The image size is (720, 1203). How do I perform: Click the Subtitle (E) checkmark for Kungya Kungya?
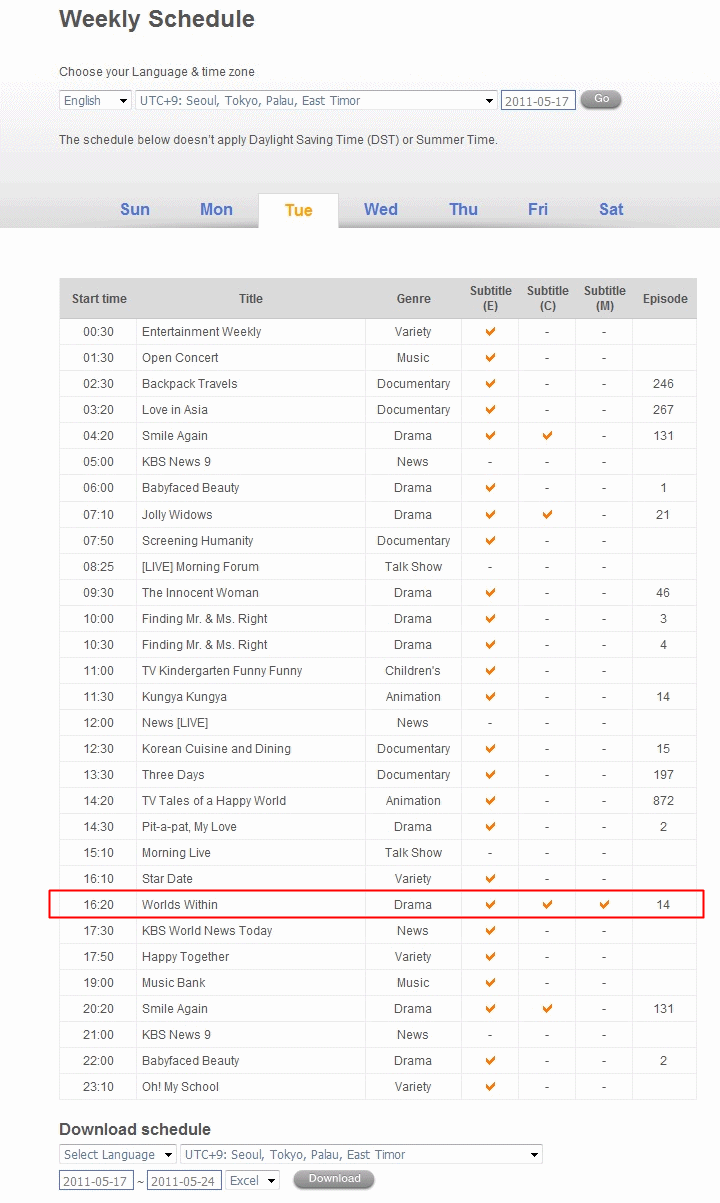pos(490,696)
